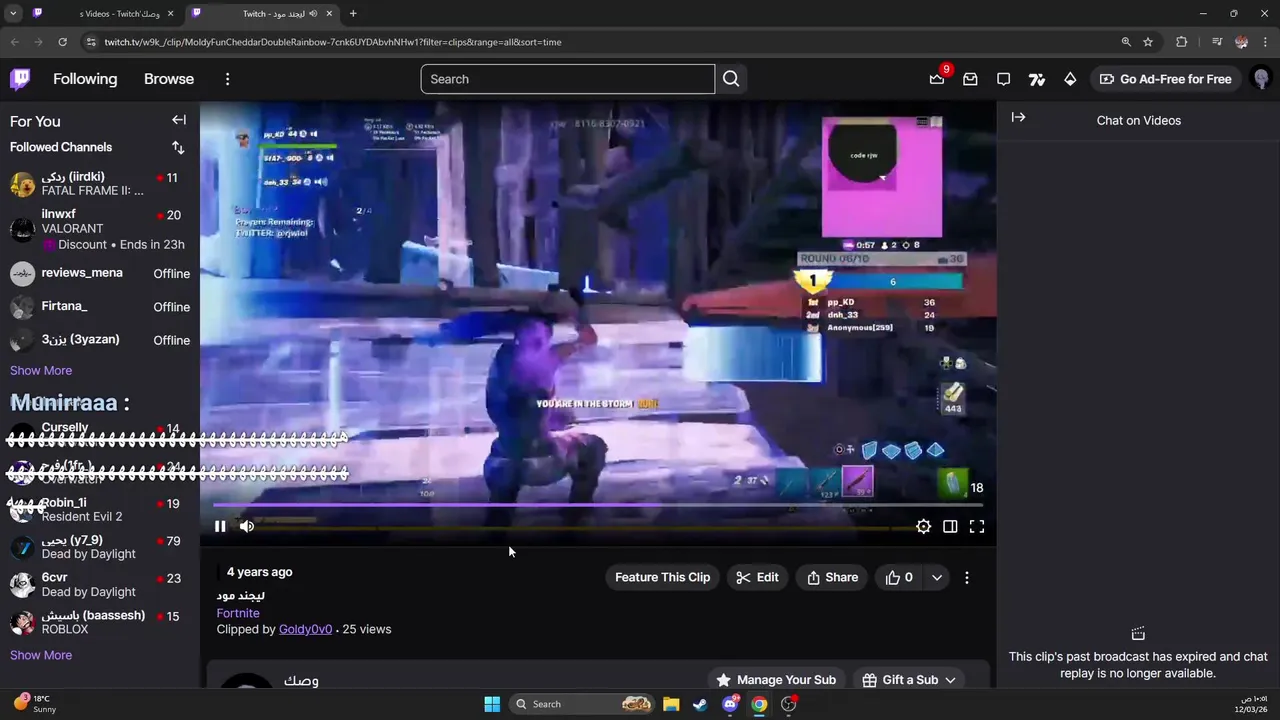Click Go Ad-Free for Free button
The image size is (1280, 720).
1165,79
